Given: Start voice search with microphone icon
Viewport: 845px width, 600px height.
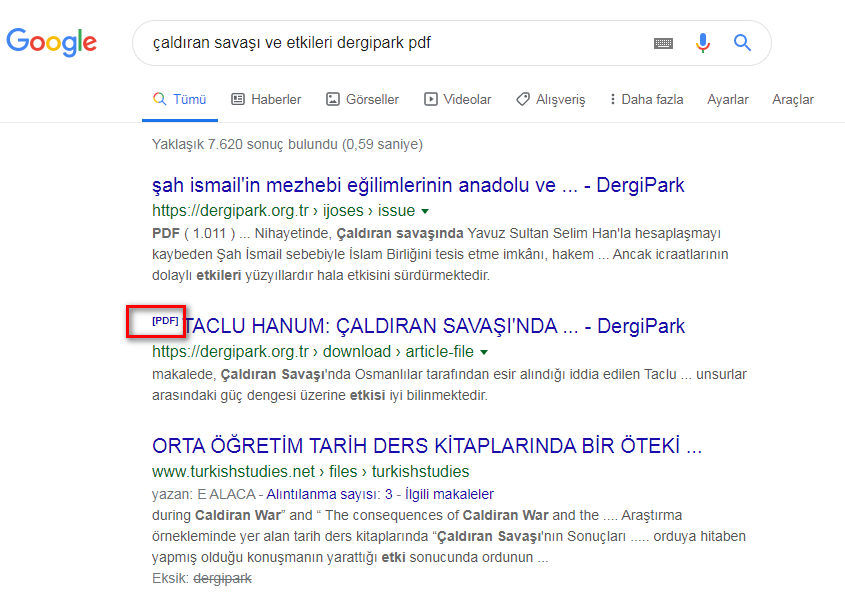Looking at the screenshot, I should coord(702,43).
